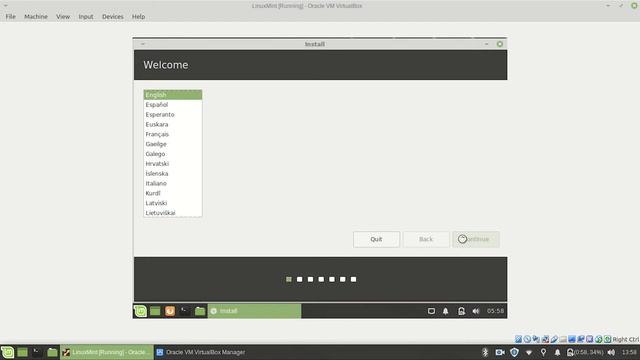Open the Machine menu

pos(36,16)
